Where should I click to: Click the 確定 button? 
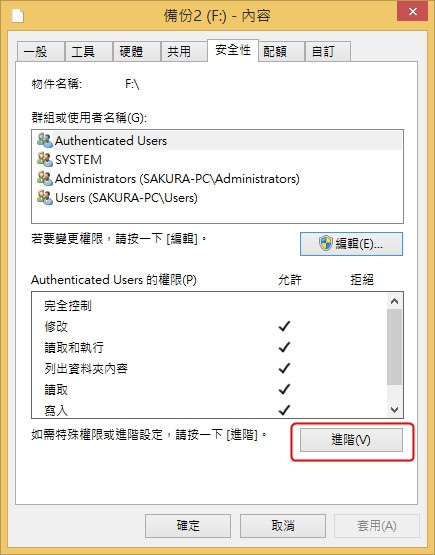pos(188,526)
